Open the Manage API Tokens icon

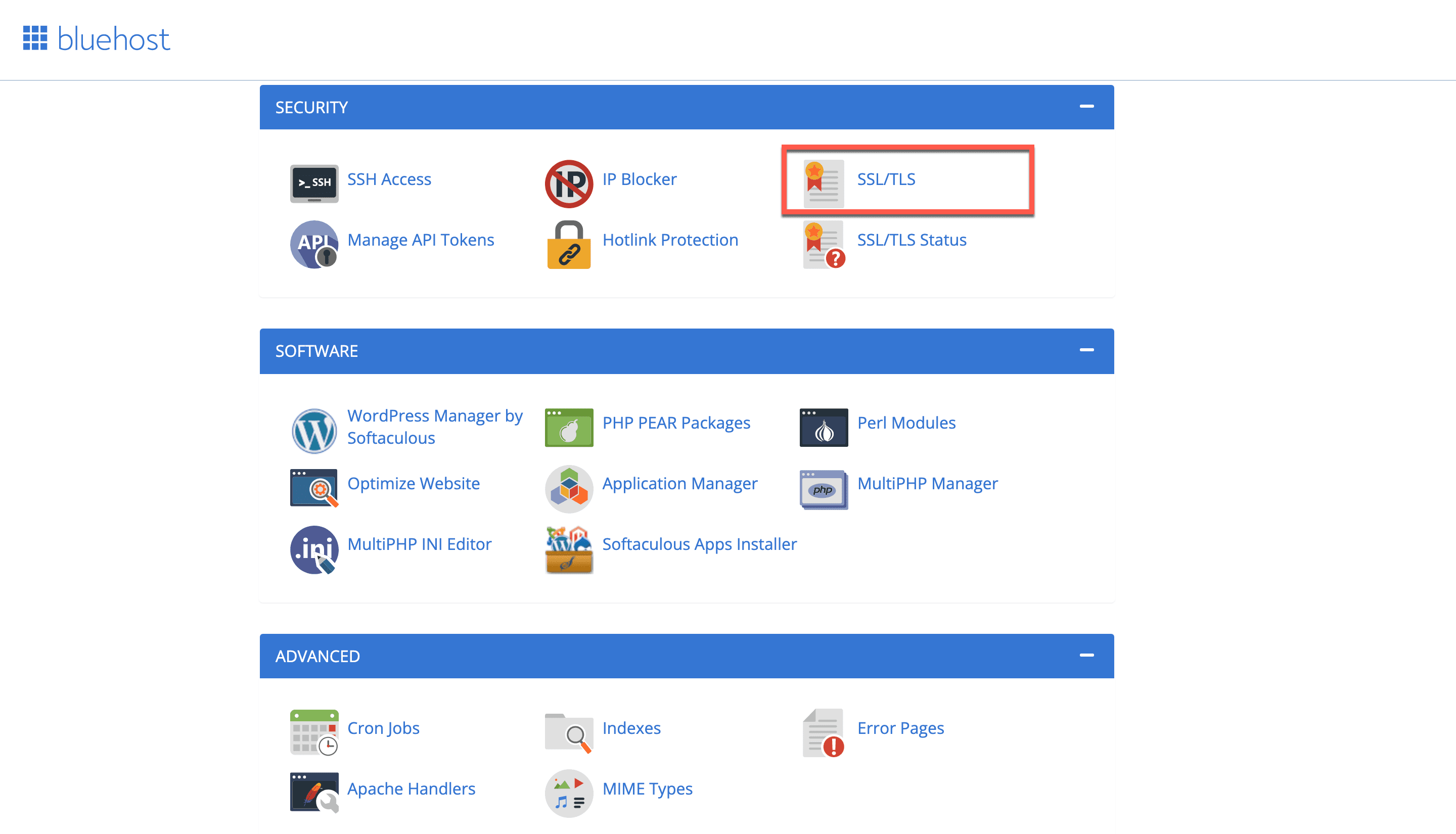click(314, 245)
